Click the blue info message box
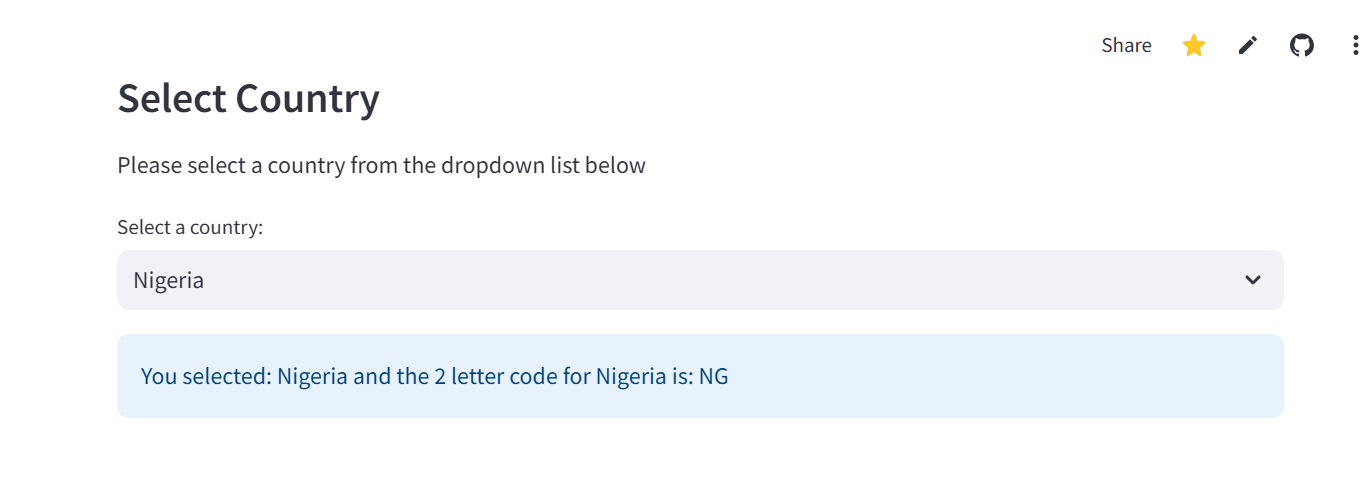The height and width of the screenshot is (482, 1370). 700,376
